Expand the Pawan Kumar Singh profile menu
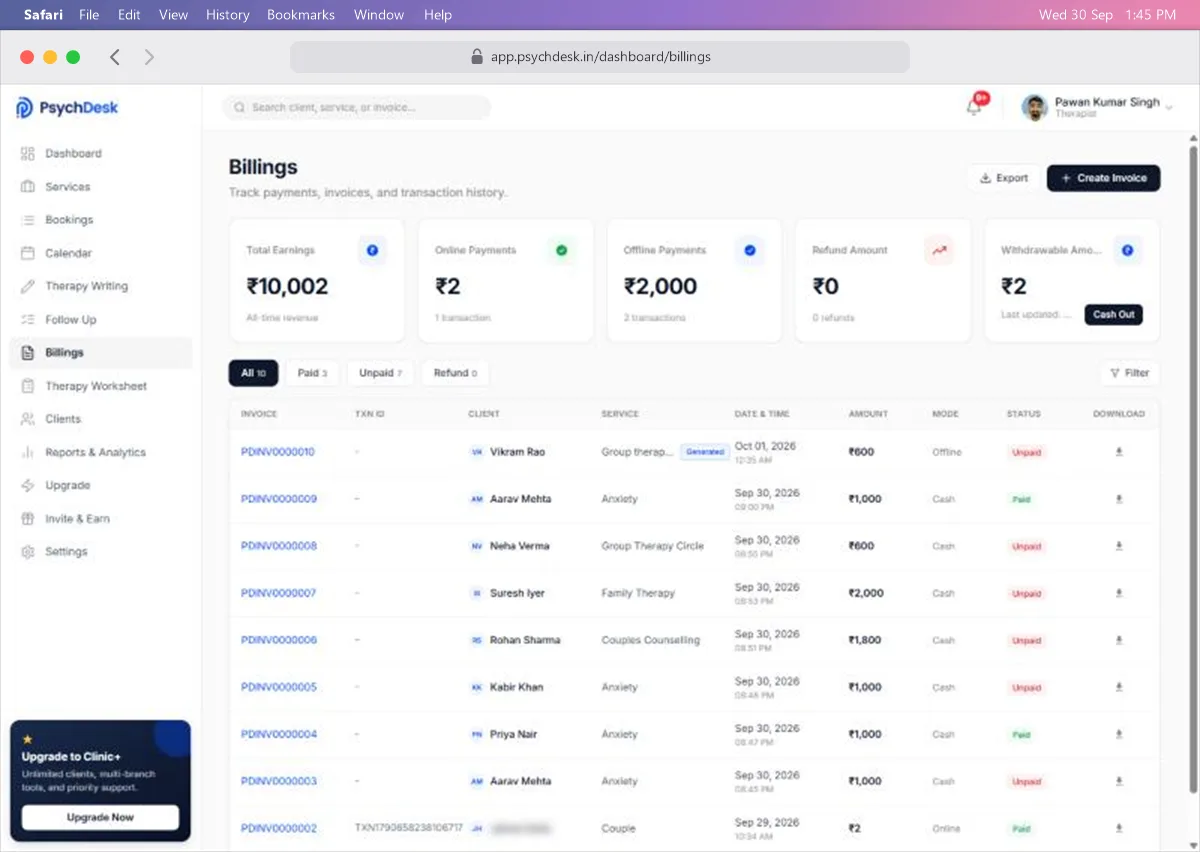The height and width of the screenshot is (852, 1200). (x=1097, y=107)
